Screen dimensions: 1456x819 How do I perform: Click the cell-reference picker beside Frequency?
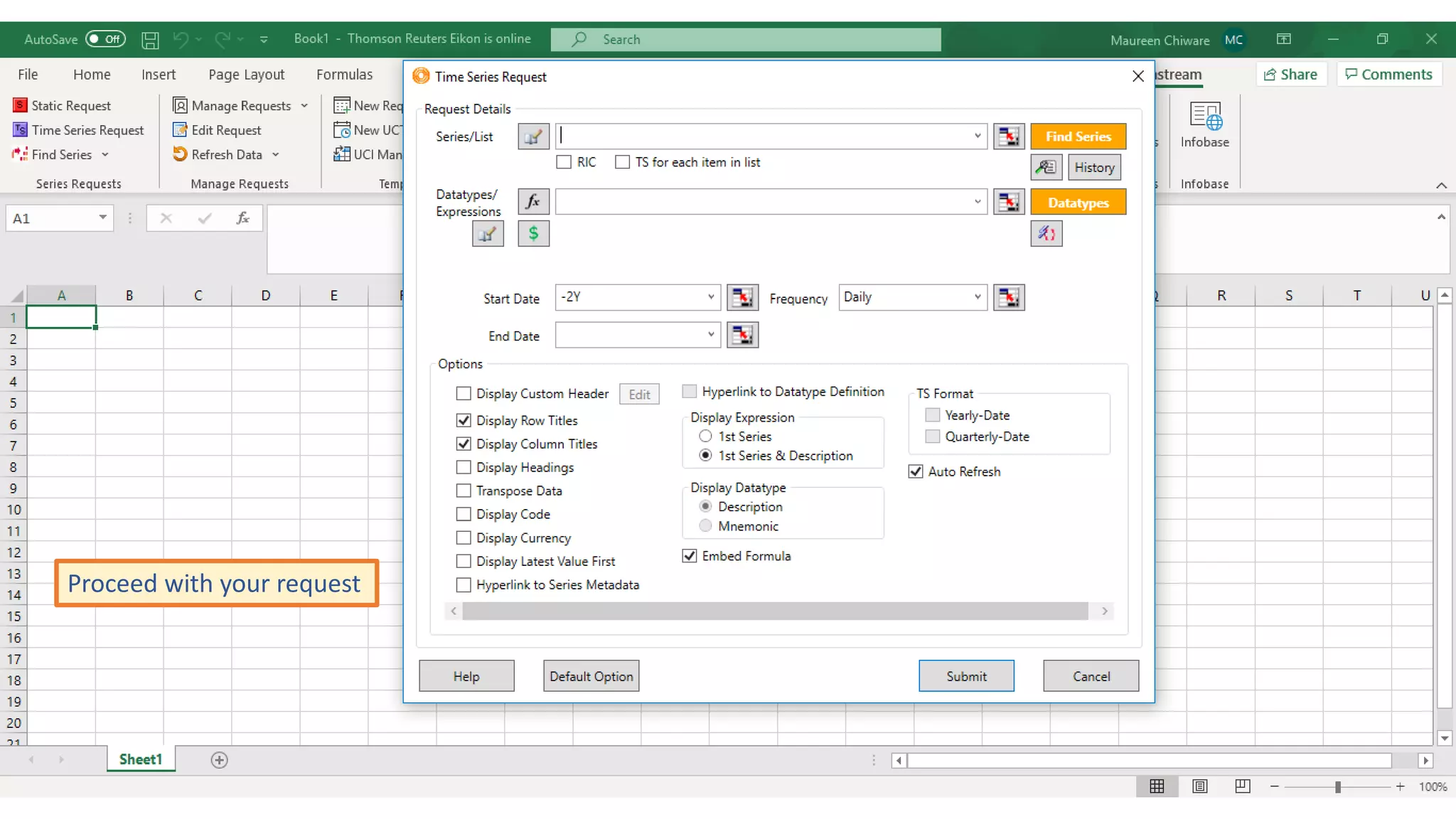pyautogui.click(x=1008, y=297)
